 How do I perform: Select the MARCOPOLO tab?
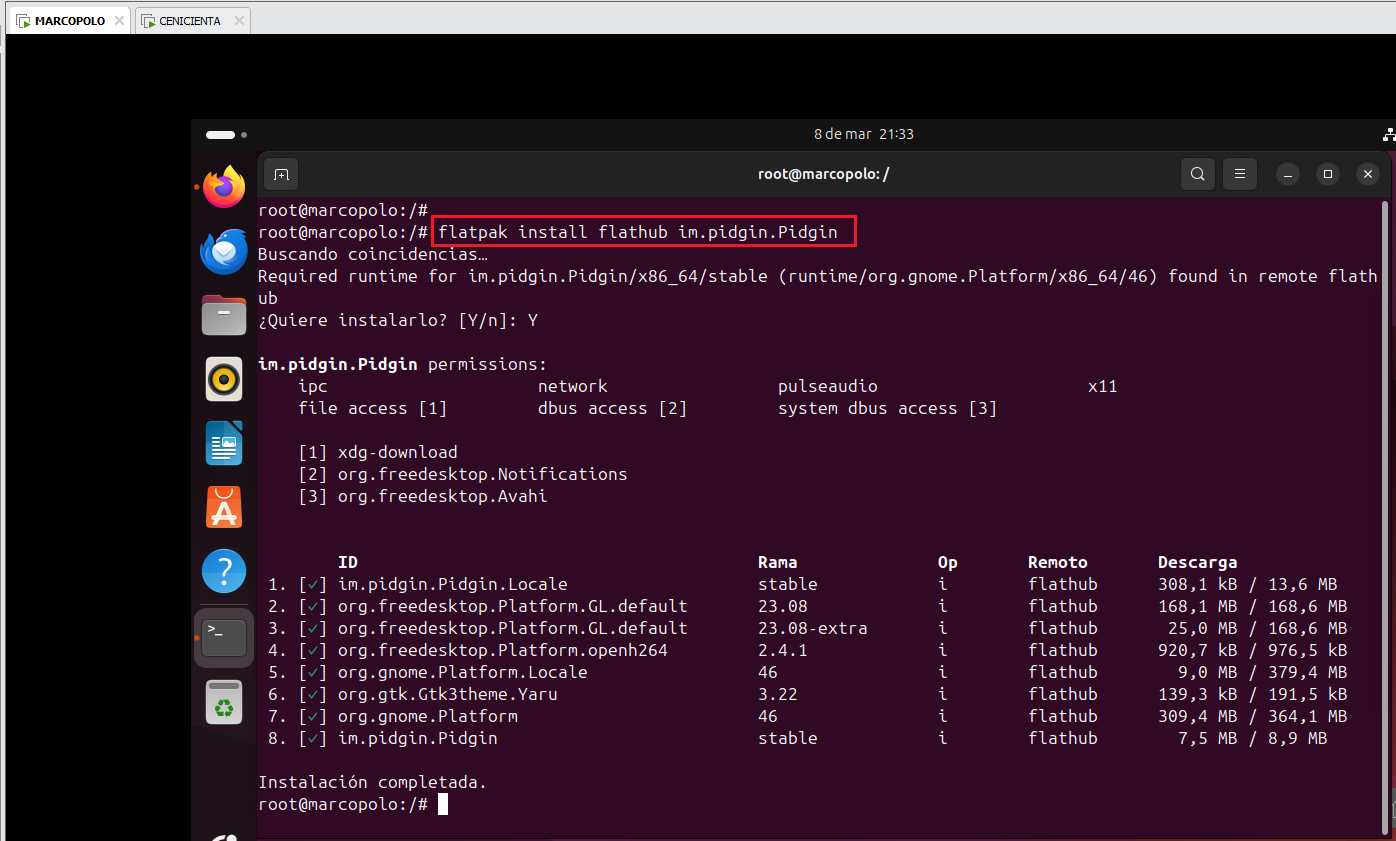point(69,21)
